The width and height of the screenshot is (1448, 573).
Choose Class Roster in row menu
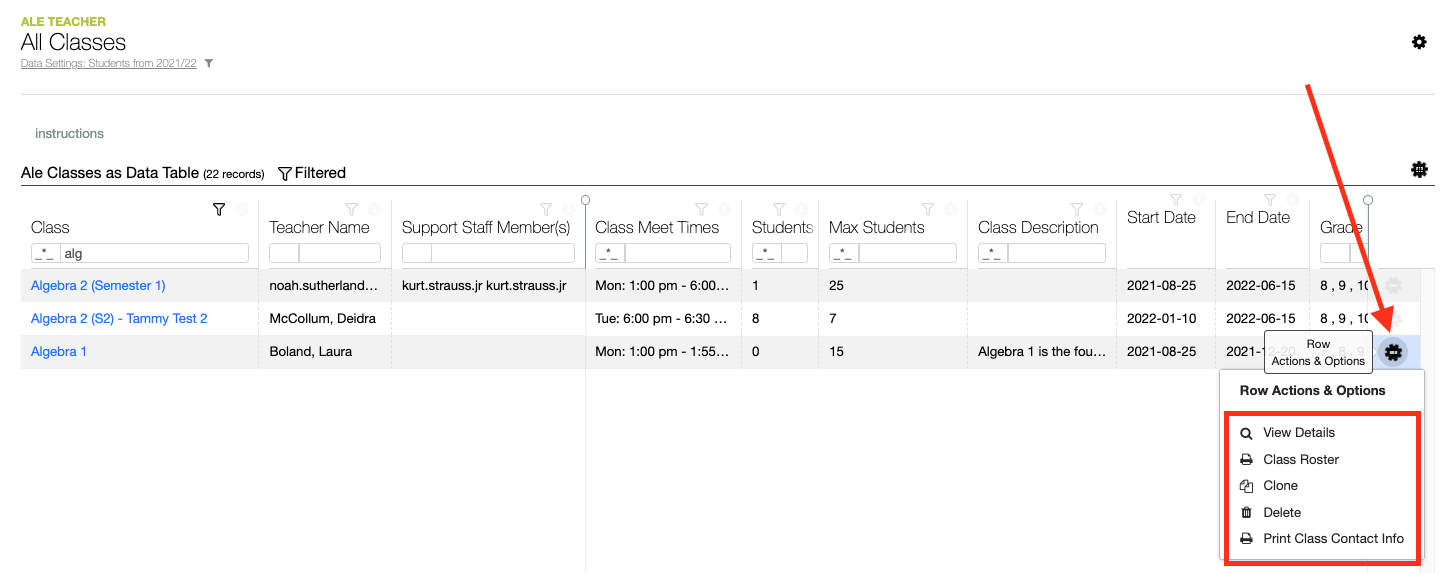coord(1301,459)
